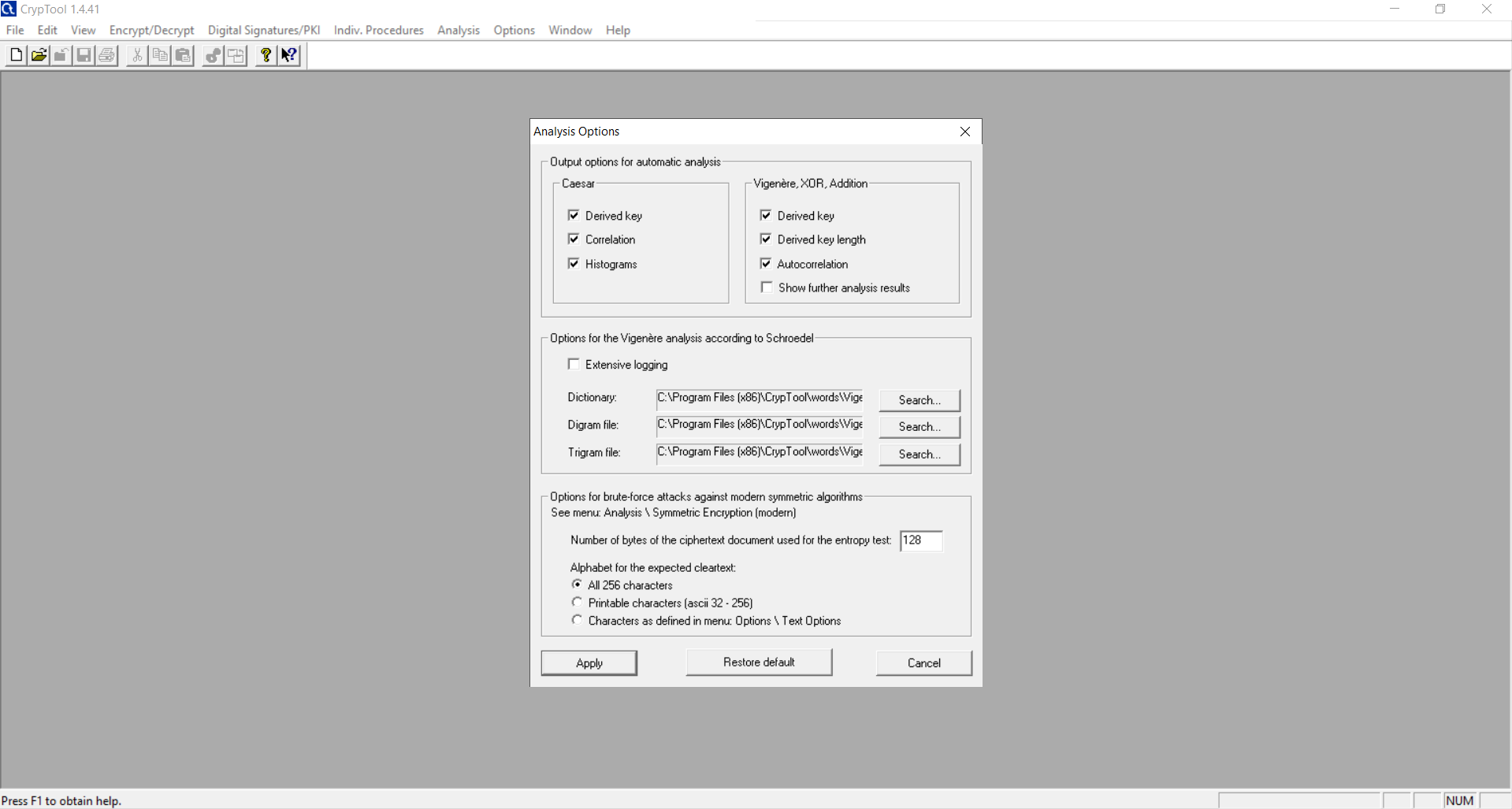Print using the printer toolbar icon
This screenshot has height=809, width=1512.
(x=106, y=55)
